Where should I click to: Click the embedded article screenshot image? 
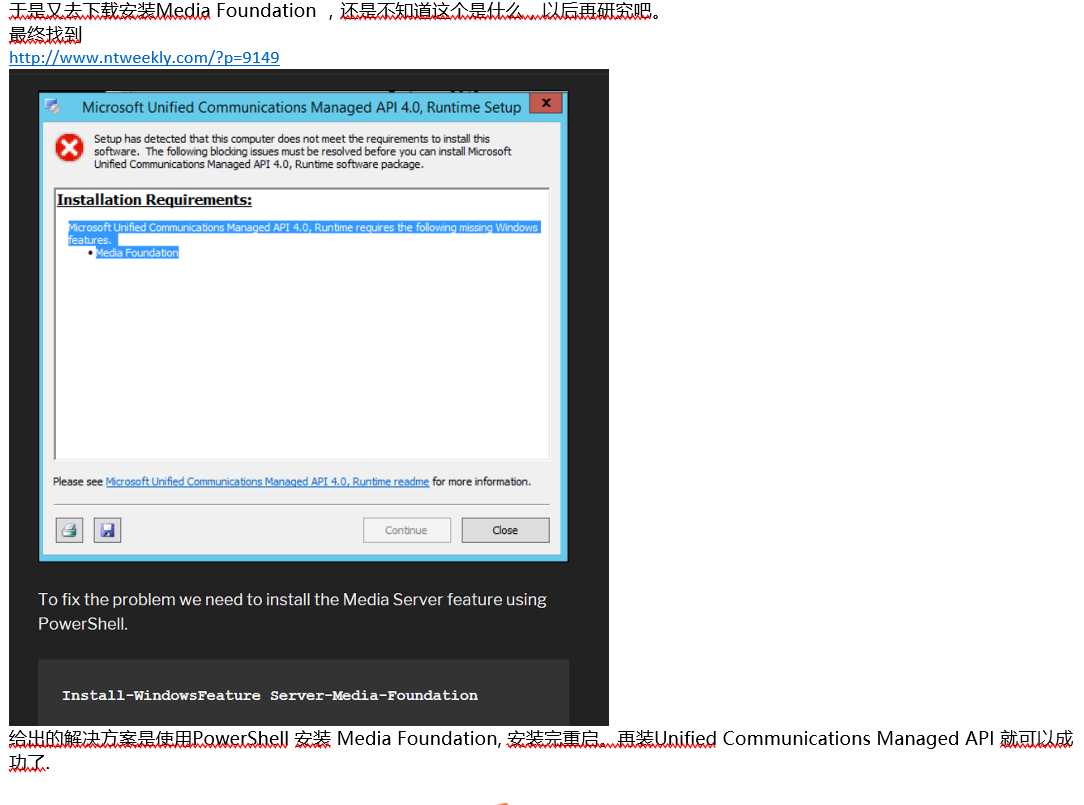308,397
